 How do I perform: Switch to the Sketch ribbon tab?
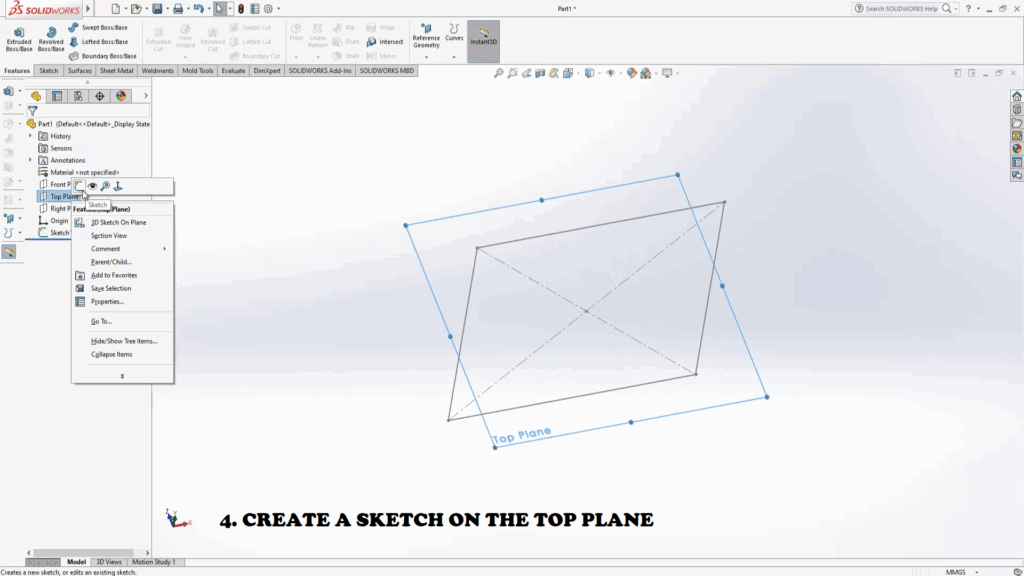[48, 71]
